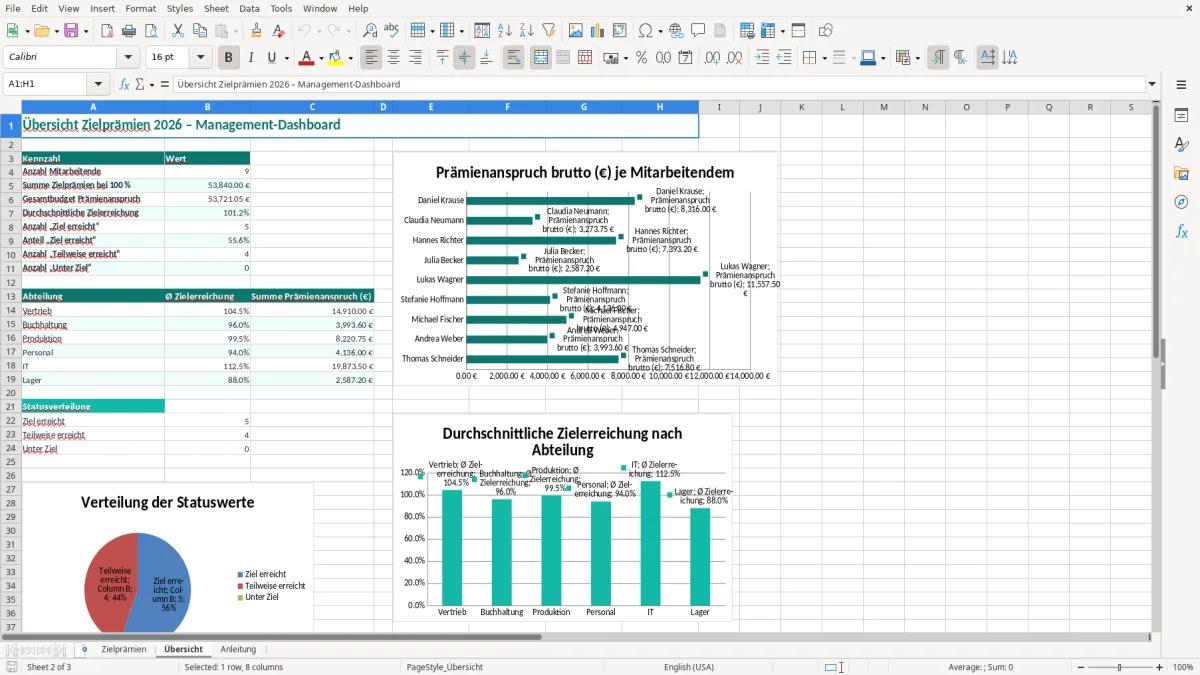Format as percent
This screenshot has height=675, width=1200.
641,58
